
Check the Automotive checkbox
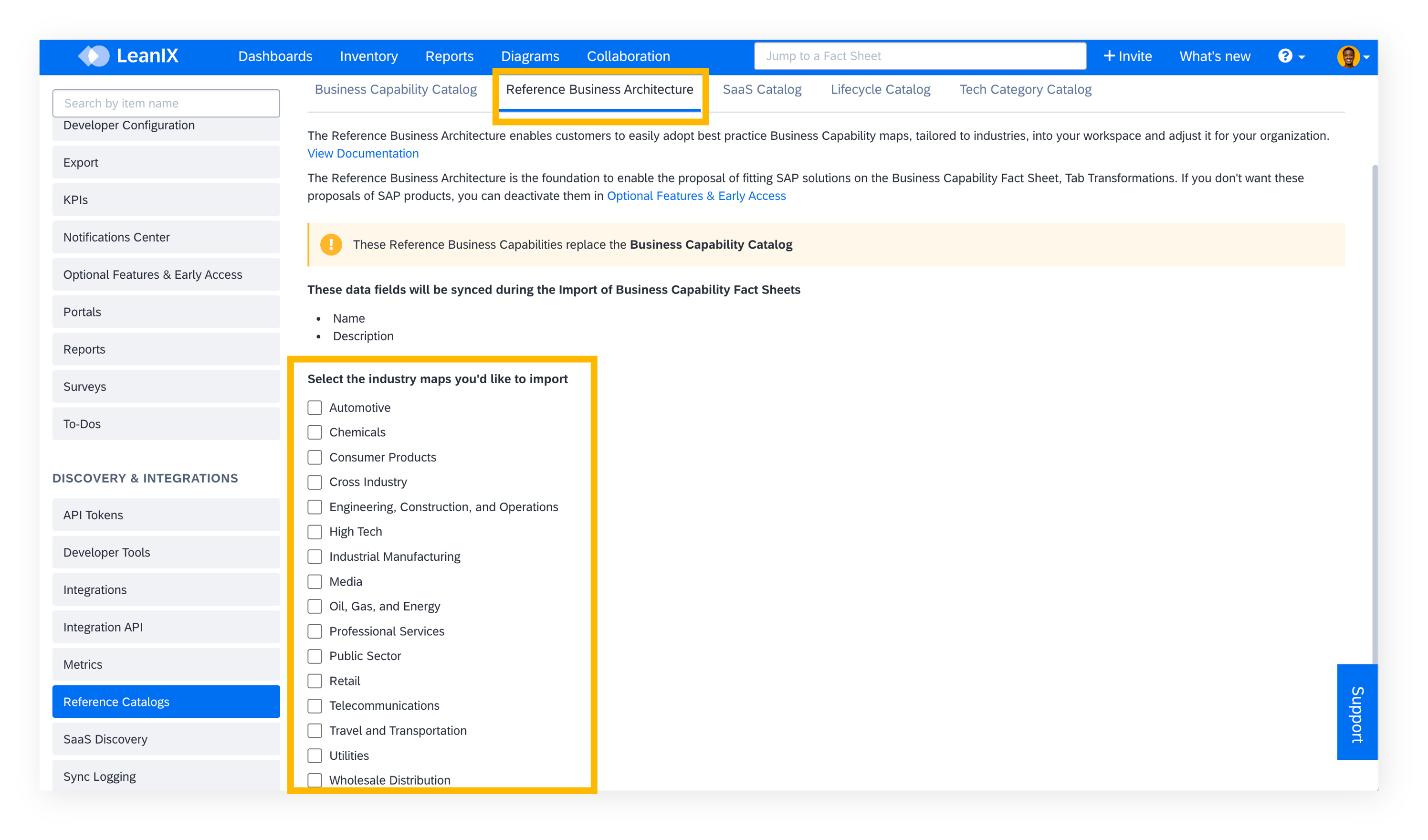click(315, 408)
